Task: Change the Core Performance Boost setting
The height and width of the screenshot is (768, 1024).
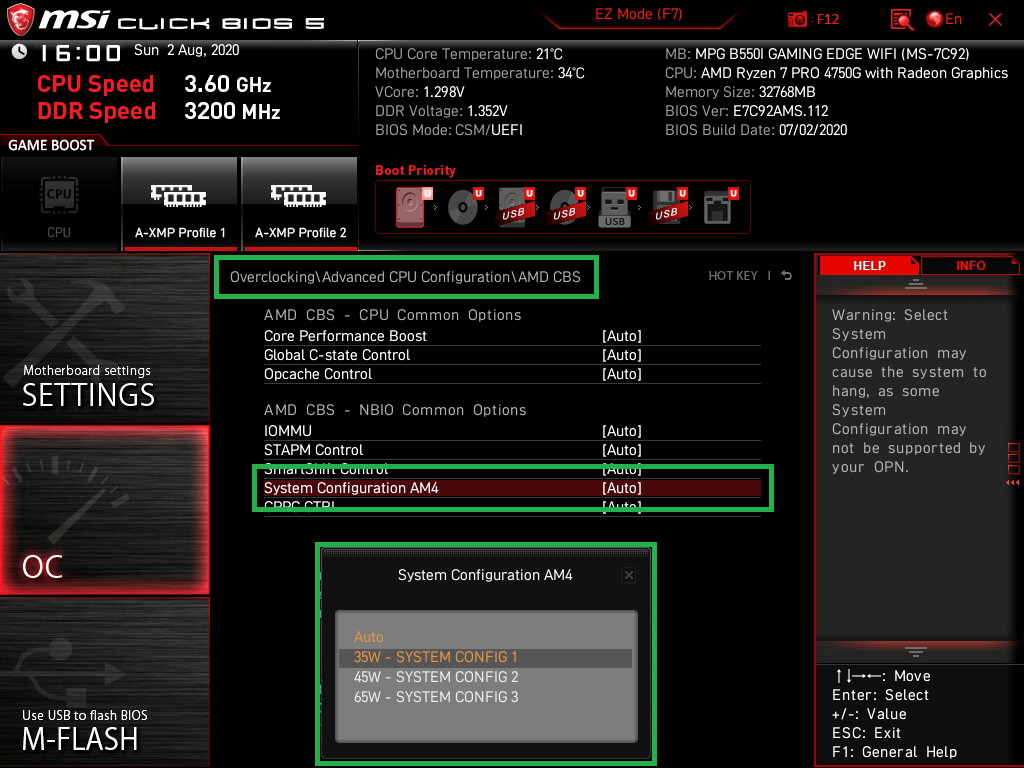Action: click(512, 336)
